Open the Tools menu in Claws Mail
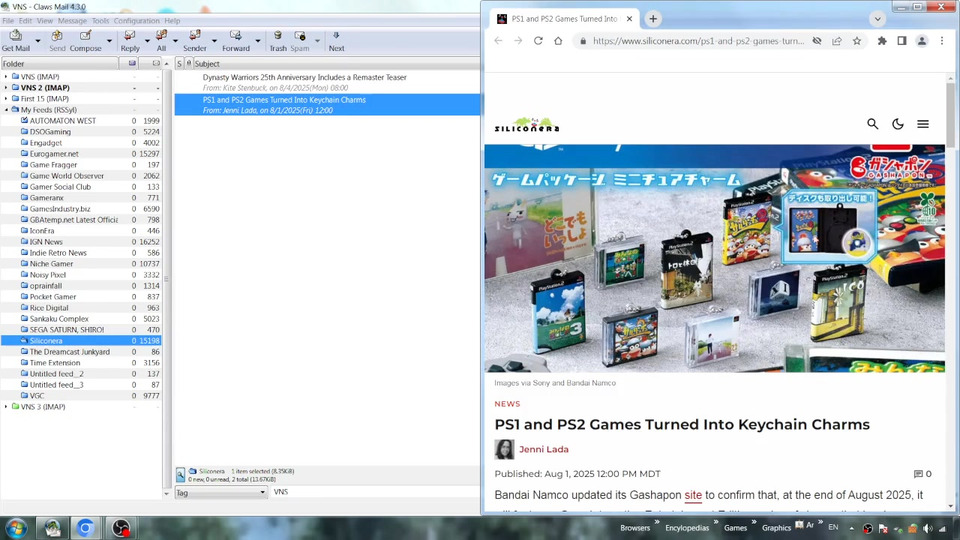This screenshot has height=540, width=960. tap(100, 21)
